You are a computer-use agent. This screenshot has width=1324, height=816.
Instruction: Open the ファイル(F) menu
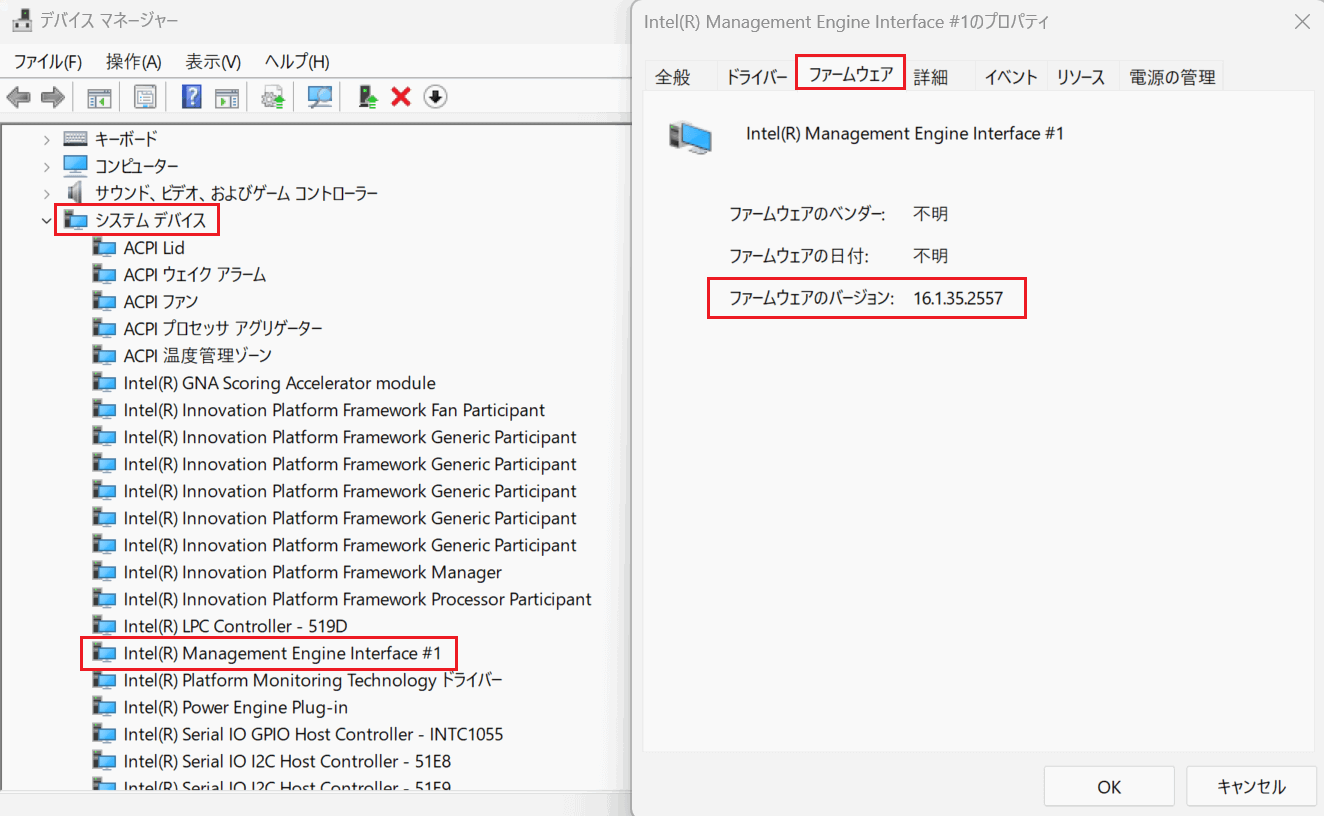[48, 61]
